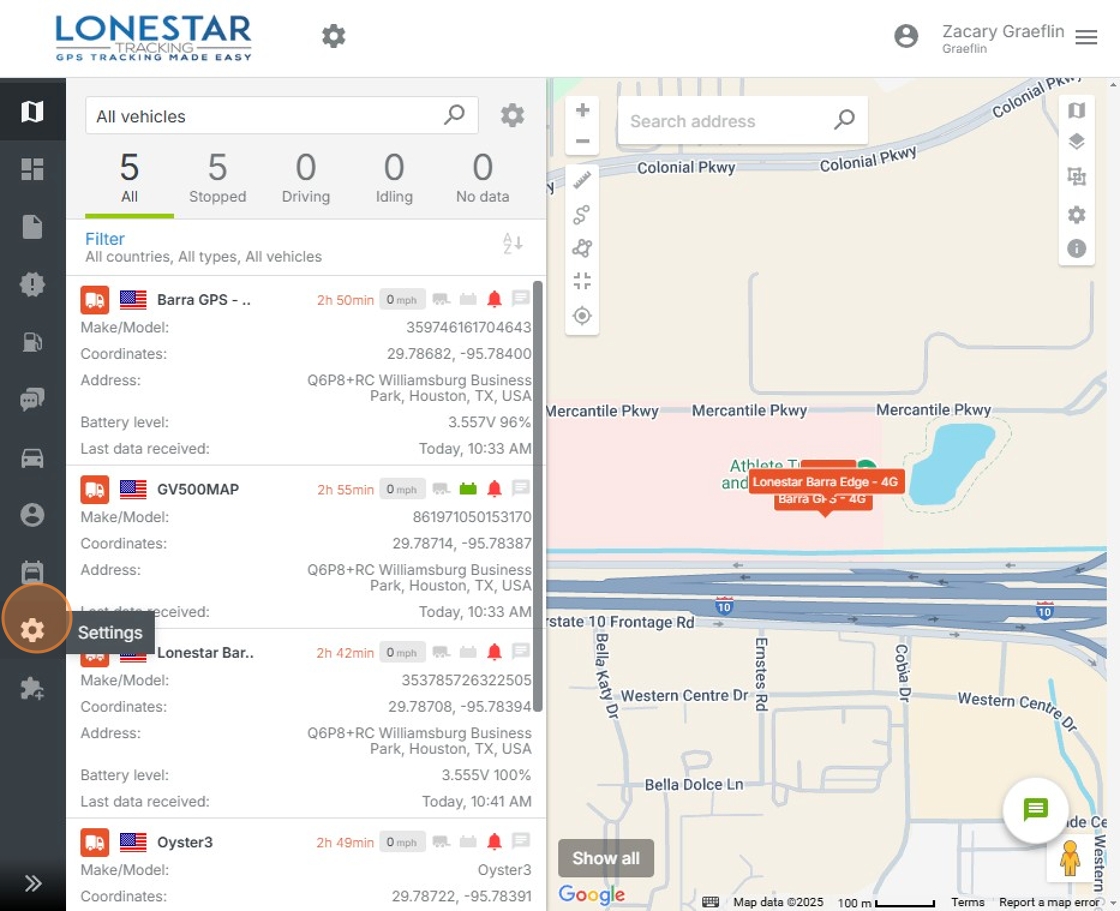This screenshot has width=1120, height=911.
Task: Select the route path tool on the map
Action: [582, 214]
